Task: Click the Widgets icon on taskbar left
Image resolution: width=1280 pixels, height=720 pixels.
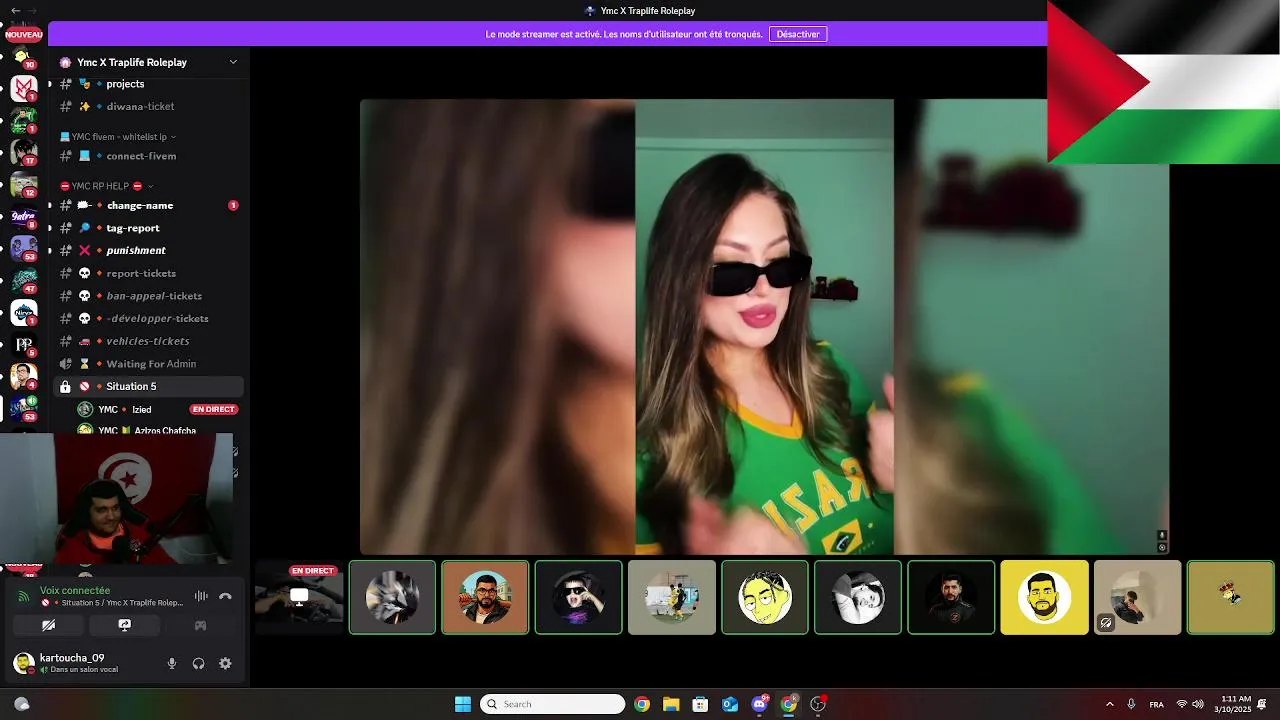Action: coord(22,704)
